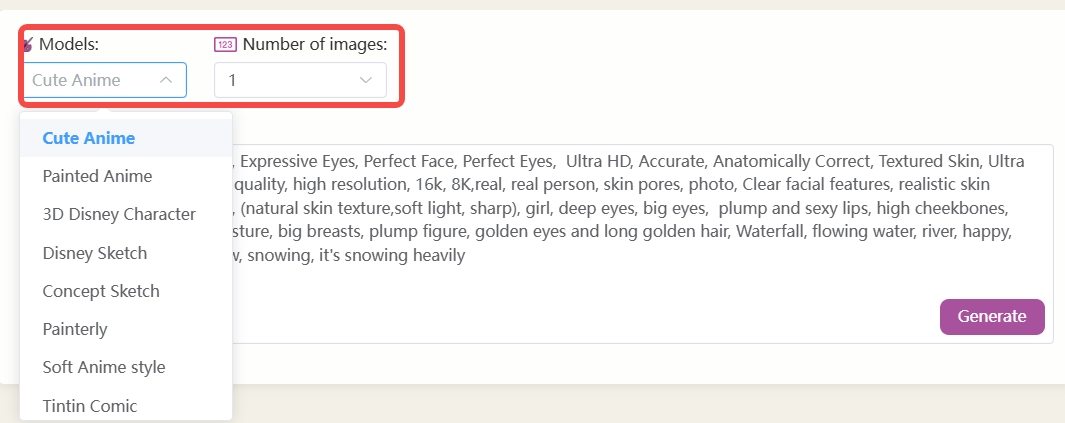Click the Number of images label text
The width and height of the screenshot is (1065, 423).
point(315,44)
